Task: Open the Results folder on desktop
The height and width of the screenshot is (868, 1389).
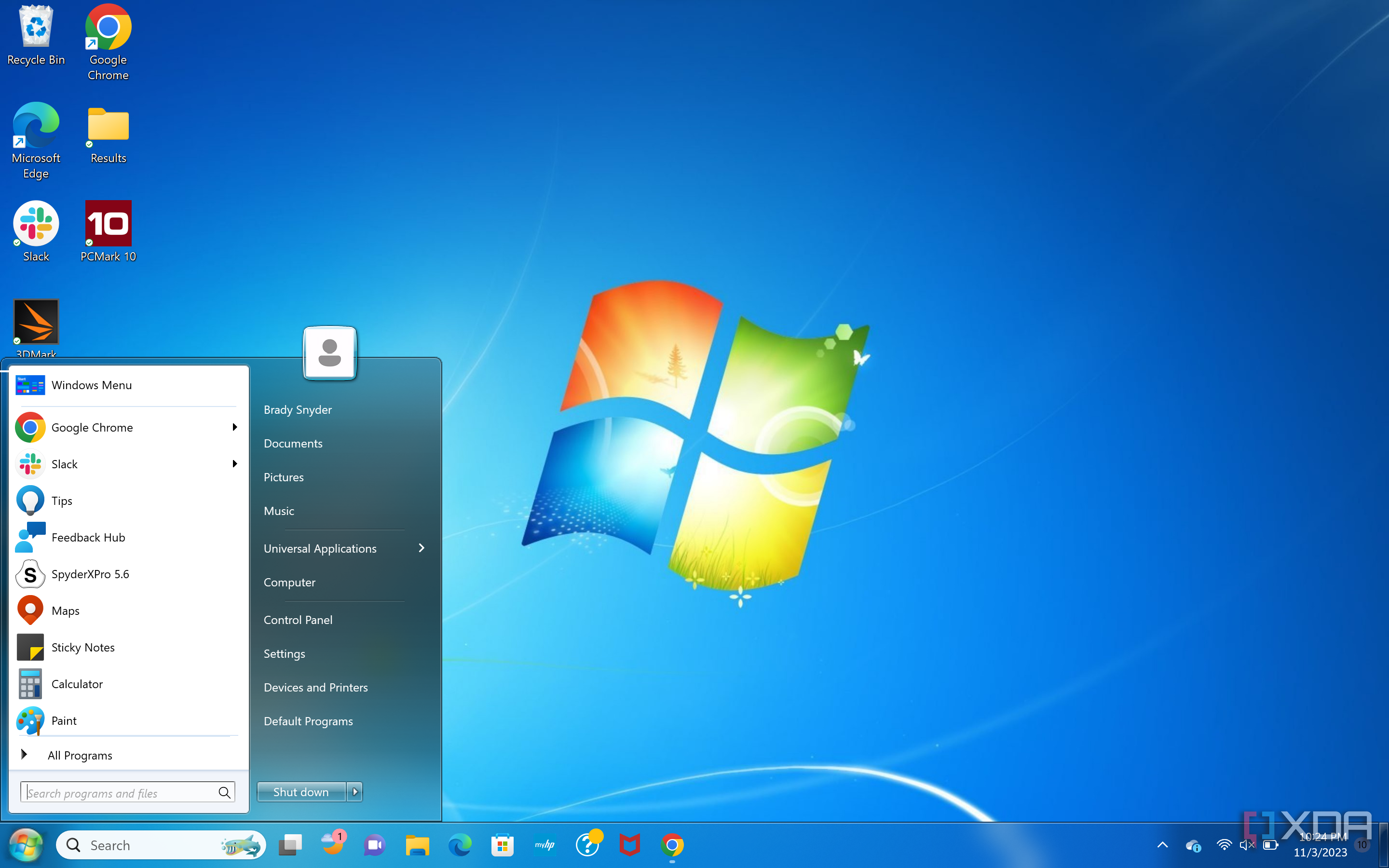Action: [x=108, y=135]
